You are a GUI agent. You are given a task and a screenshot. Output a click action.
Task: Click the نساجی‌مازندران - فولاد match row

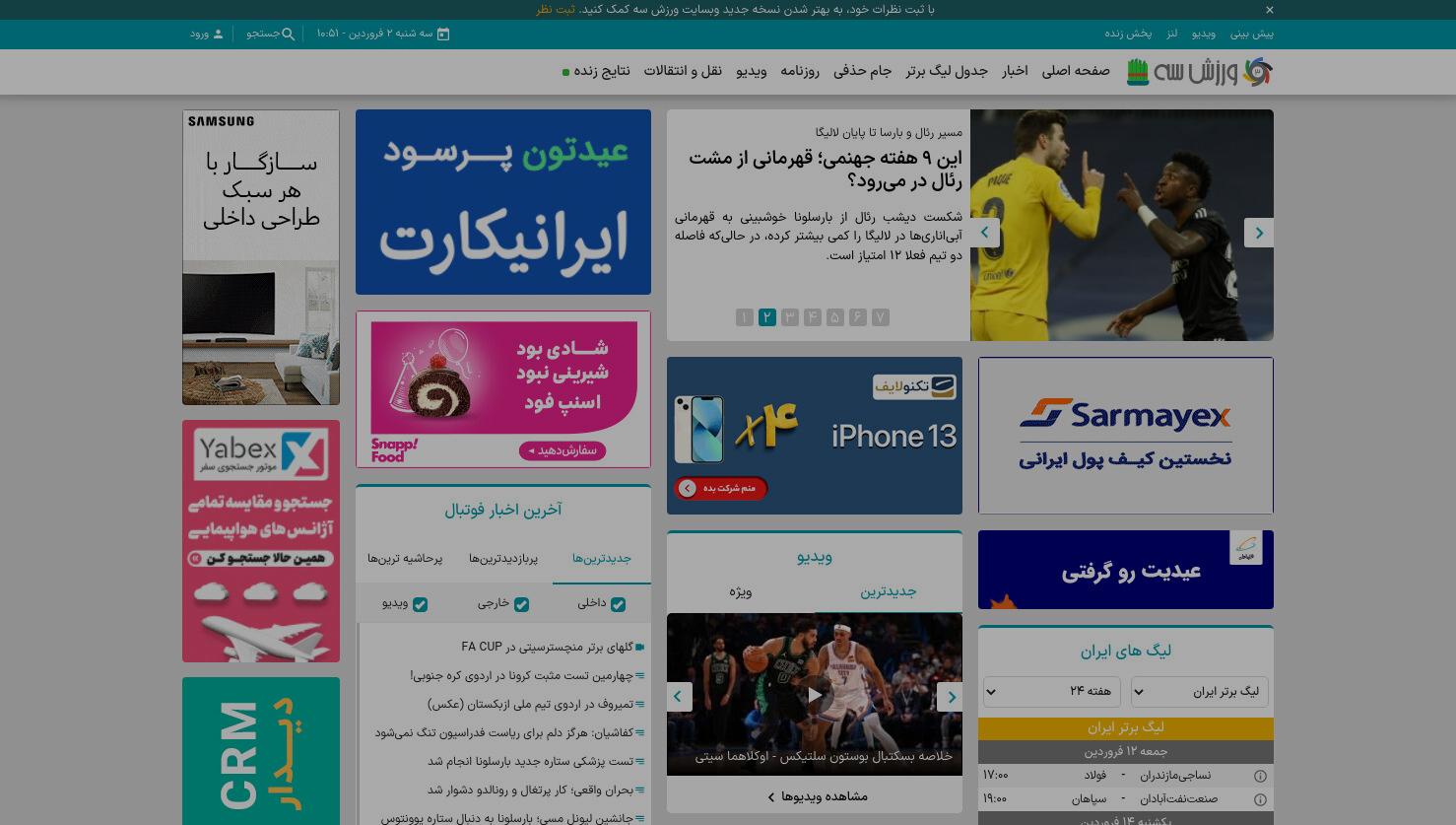[1126, 776]
